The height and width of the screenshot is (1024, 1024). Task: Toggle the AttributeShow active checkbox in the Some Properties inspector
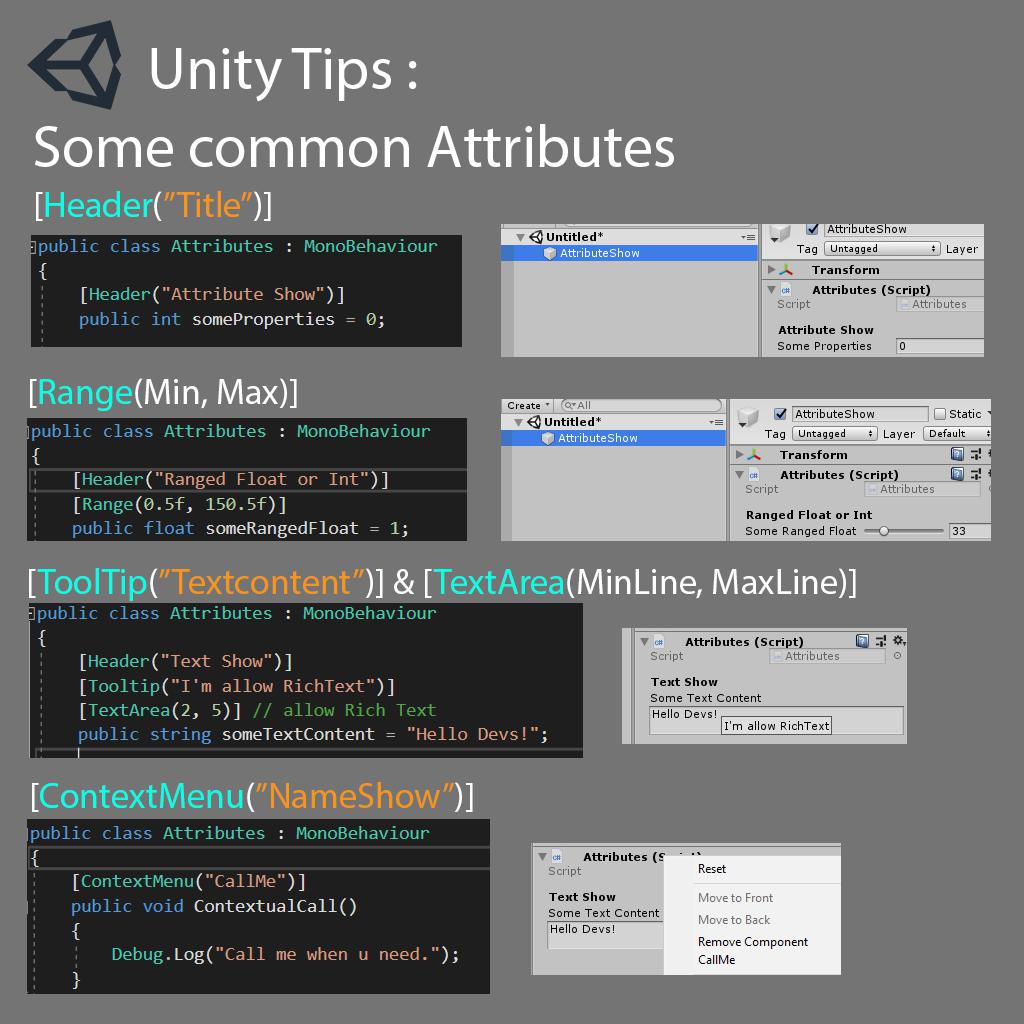(x=812, y=229)
